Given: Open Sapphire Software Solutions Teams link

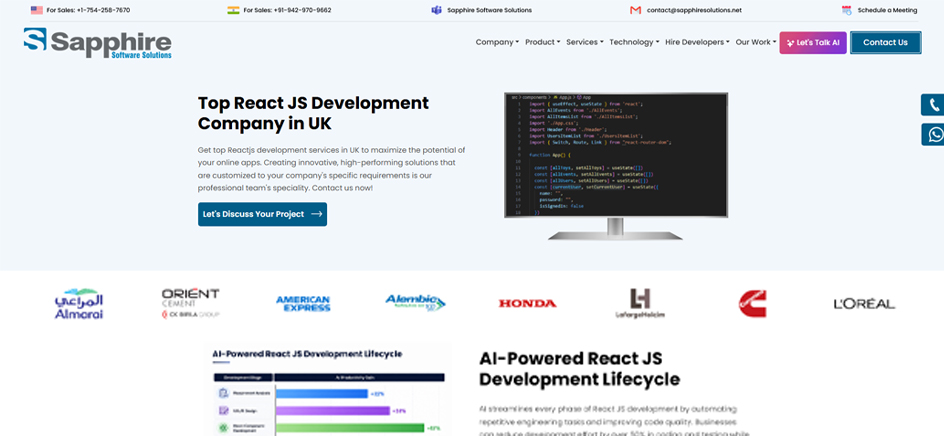Looking at the screenshot, I should tap(489, 10).
